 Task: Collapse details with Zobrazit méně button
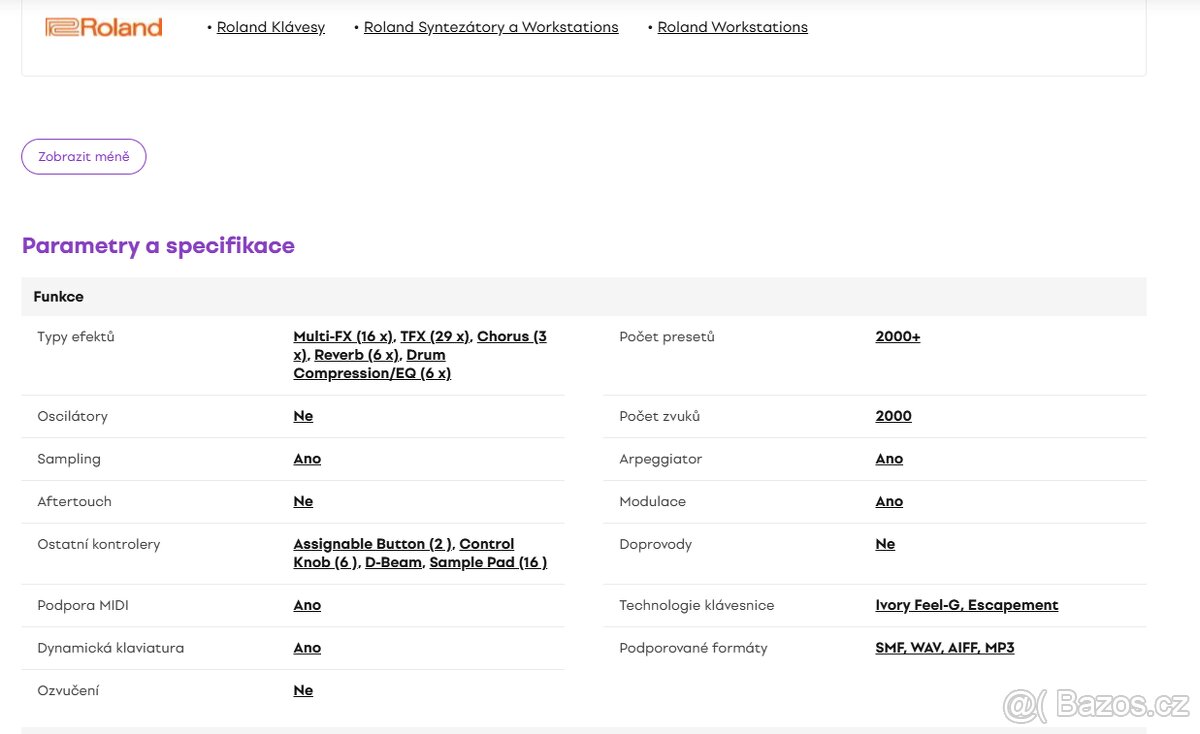click(x=84, y=157)
